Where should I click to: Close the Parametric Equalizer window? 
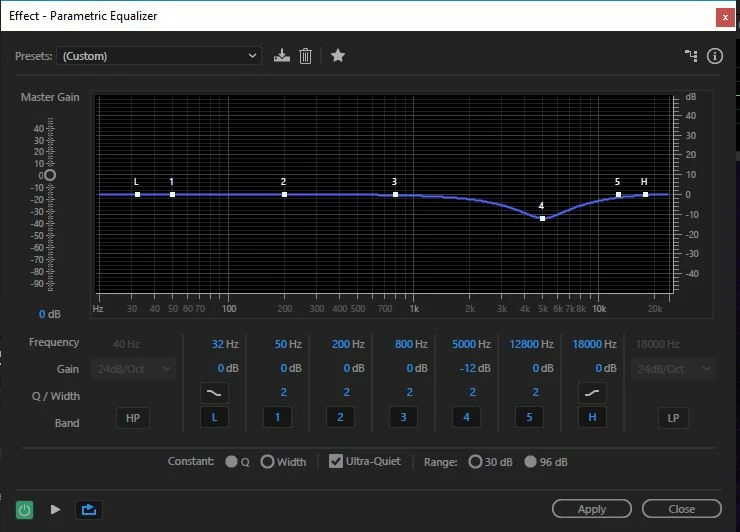point(725,17)
